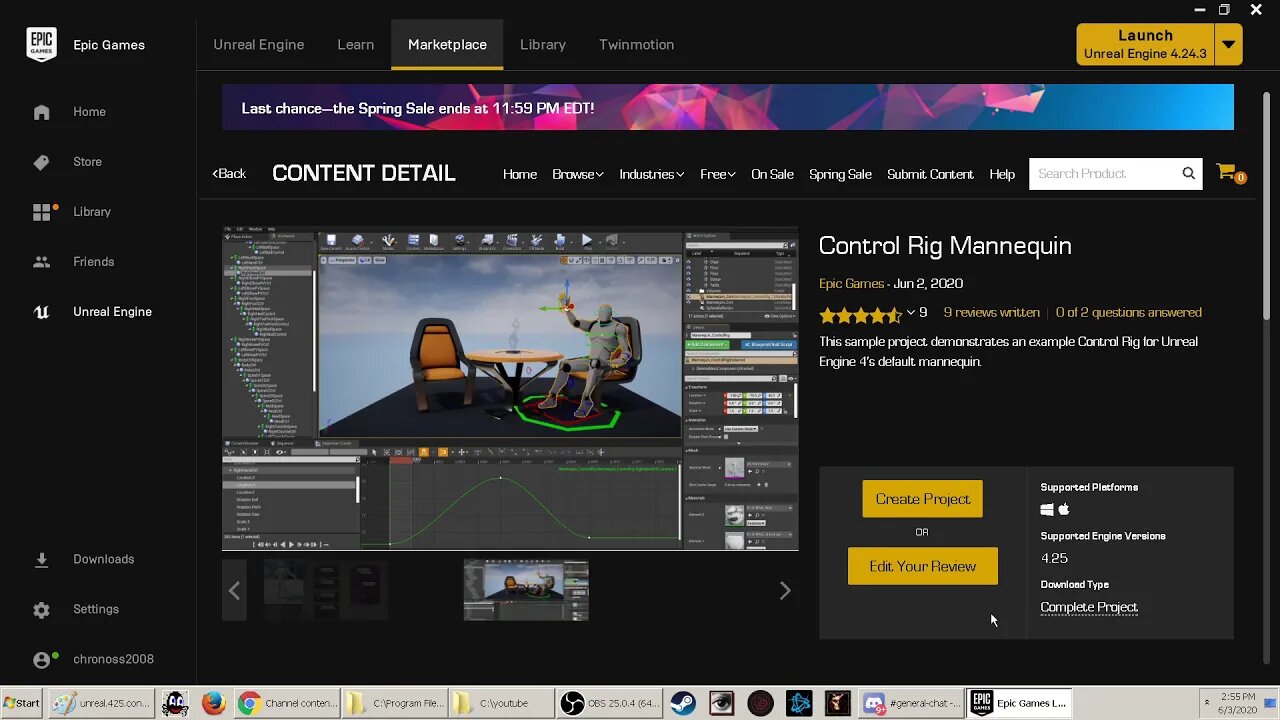
Task: Open the C:\youtube folder taskbar item
Action: tap(502, 703)
